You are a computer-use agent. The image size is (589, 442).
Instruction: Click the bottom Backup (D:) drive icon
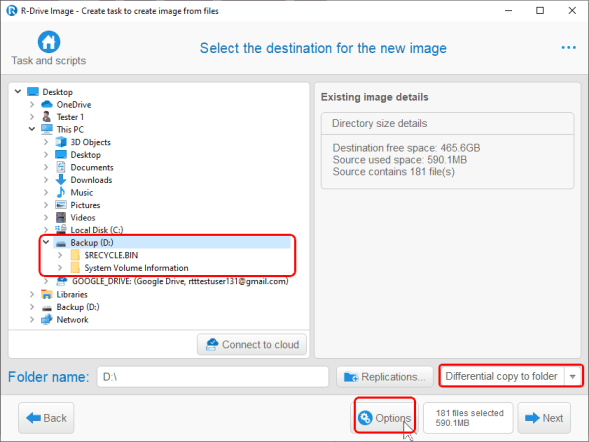click(47, 308)
